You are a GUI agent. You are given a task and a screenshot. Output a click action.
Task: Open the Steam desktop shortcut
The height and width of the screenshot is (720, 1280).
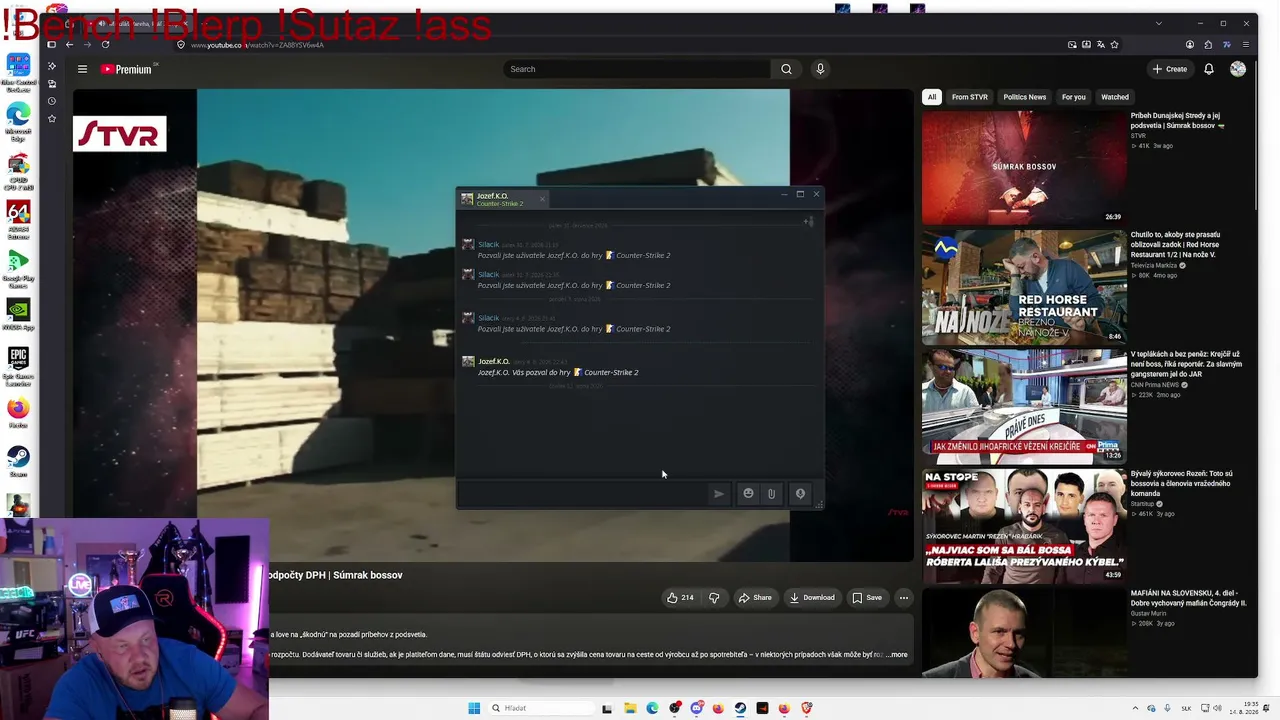(18, 461)
